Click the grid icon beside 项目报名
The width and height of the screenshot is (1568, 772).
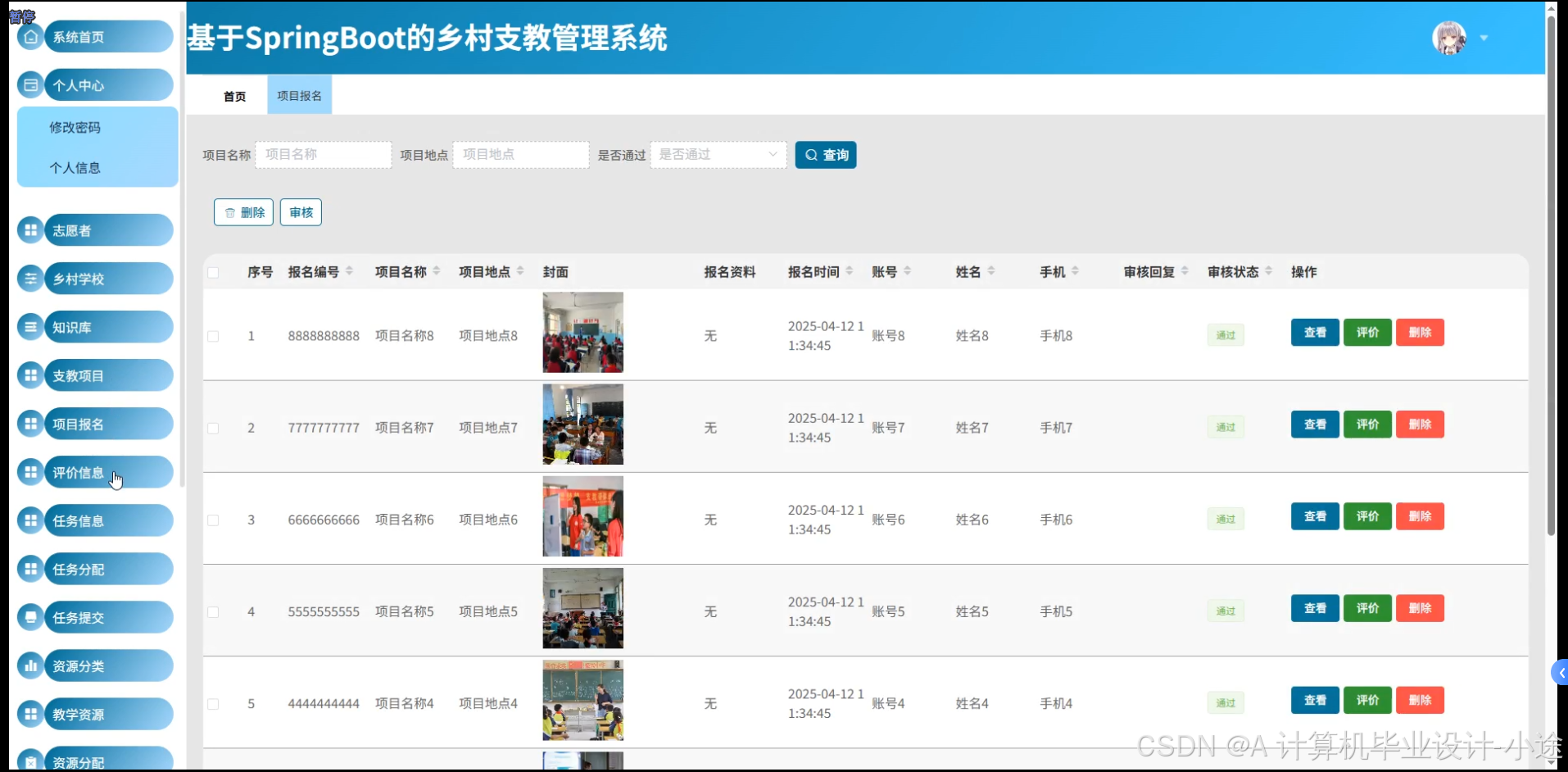pos(30,424)
